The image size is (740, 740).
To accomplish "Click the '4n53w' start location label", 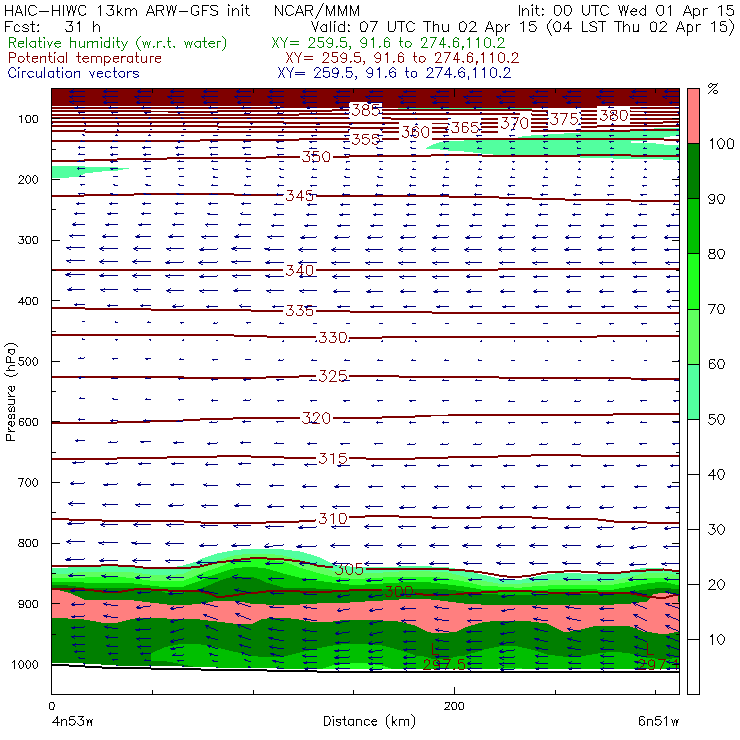I will coord(73,722).
